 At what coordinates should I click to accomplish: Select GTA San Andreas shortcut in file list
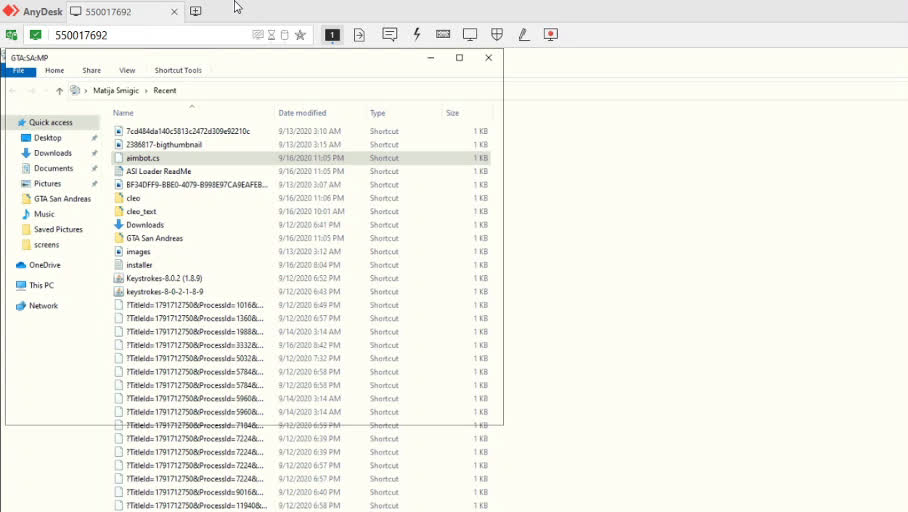301,238
